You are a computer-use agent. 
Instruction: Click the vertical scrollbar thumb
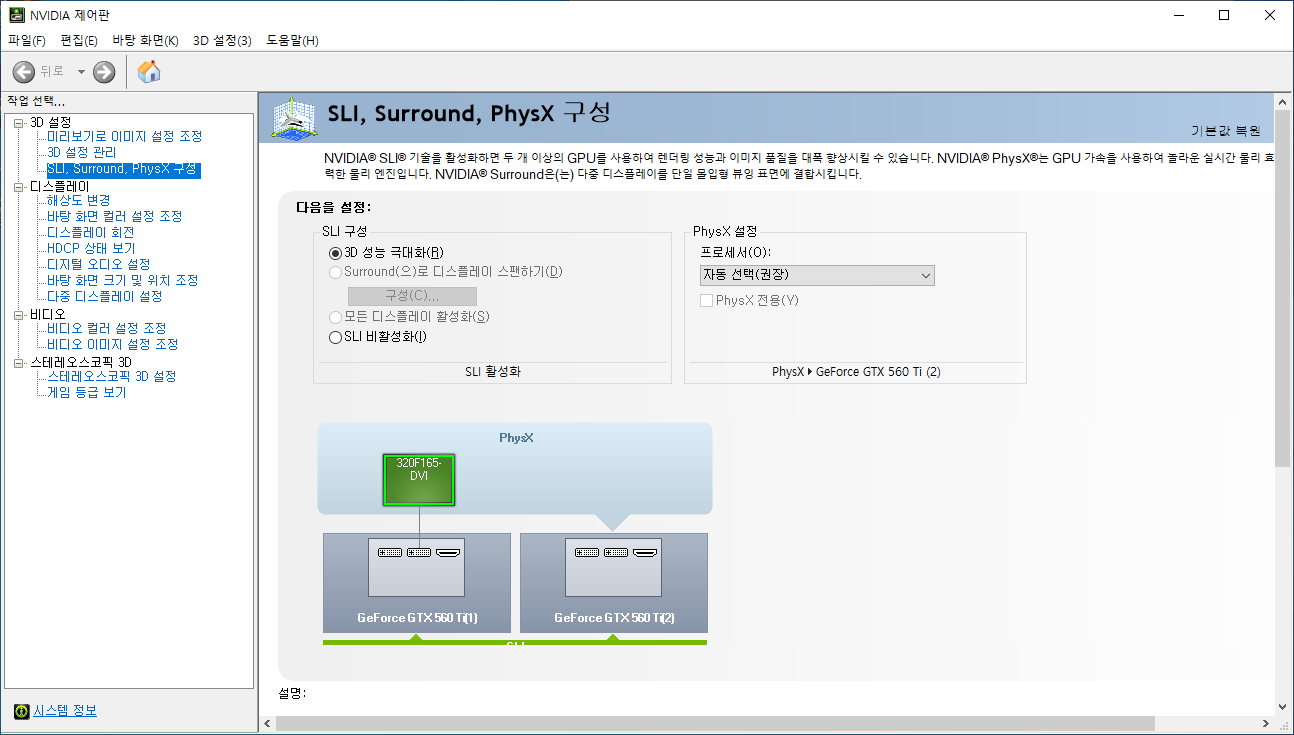pyautogui.click(x=1284, y=289)
